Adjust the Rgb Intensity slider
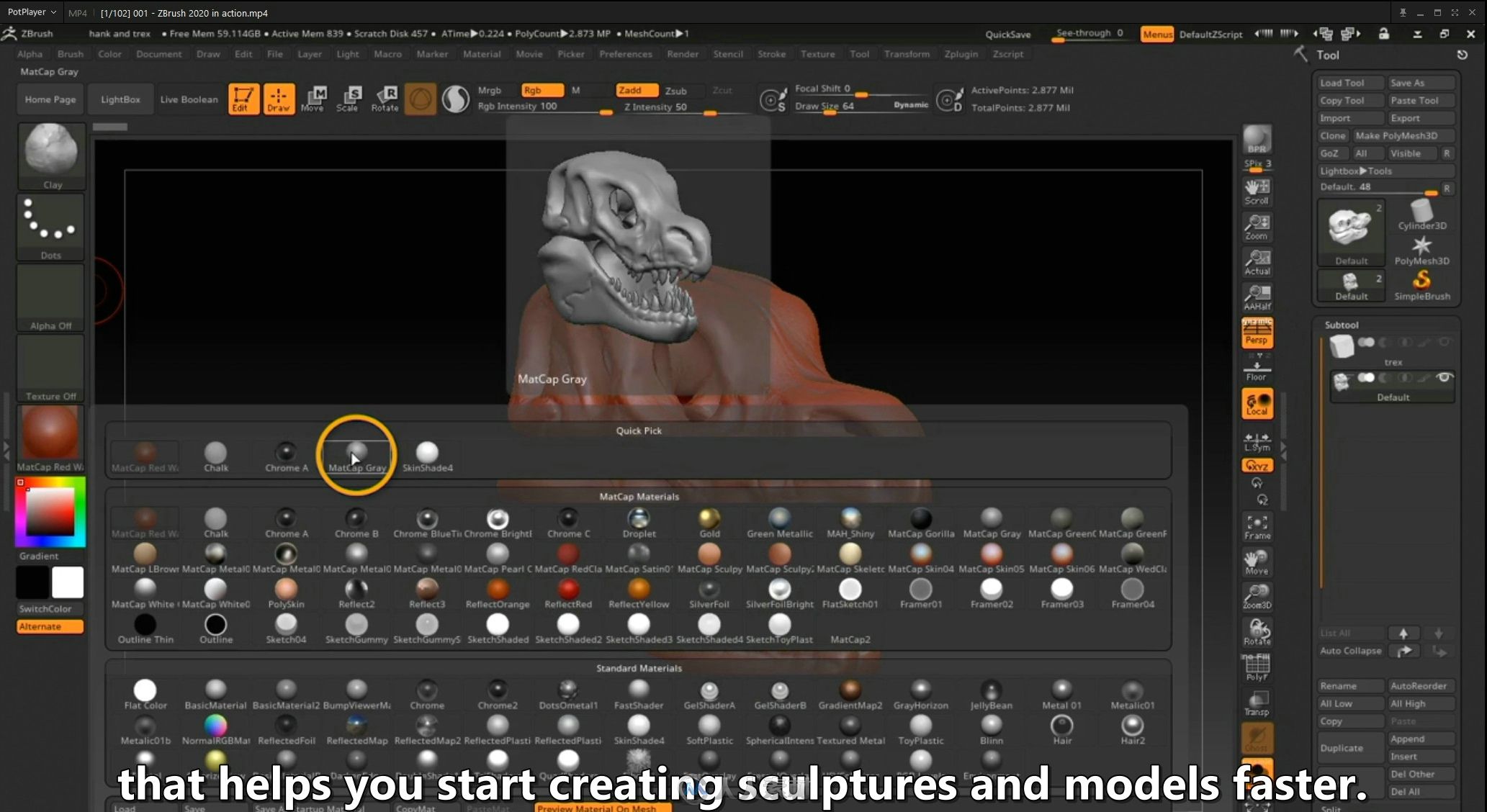 click(x=544, y=107)
